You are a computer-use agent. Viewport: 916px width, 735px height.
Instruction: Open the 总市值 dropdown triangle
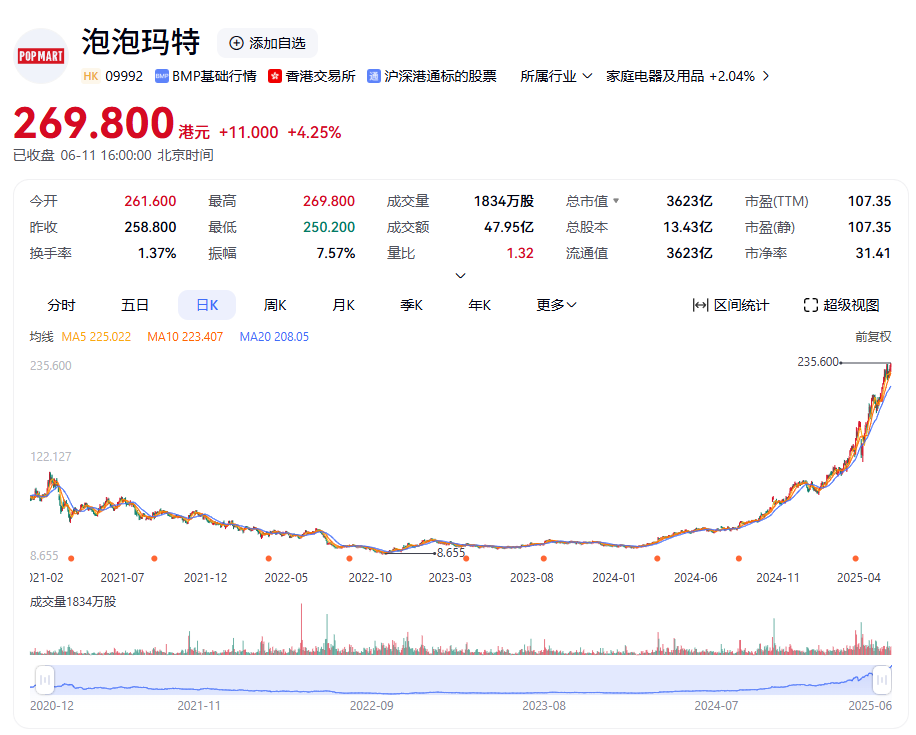tap(616, 201)
